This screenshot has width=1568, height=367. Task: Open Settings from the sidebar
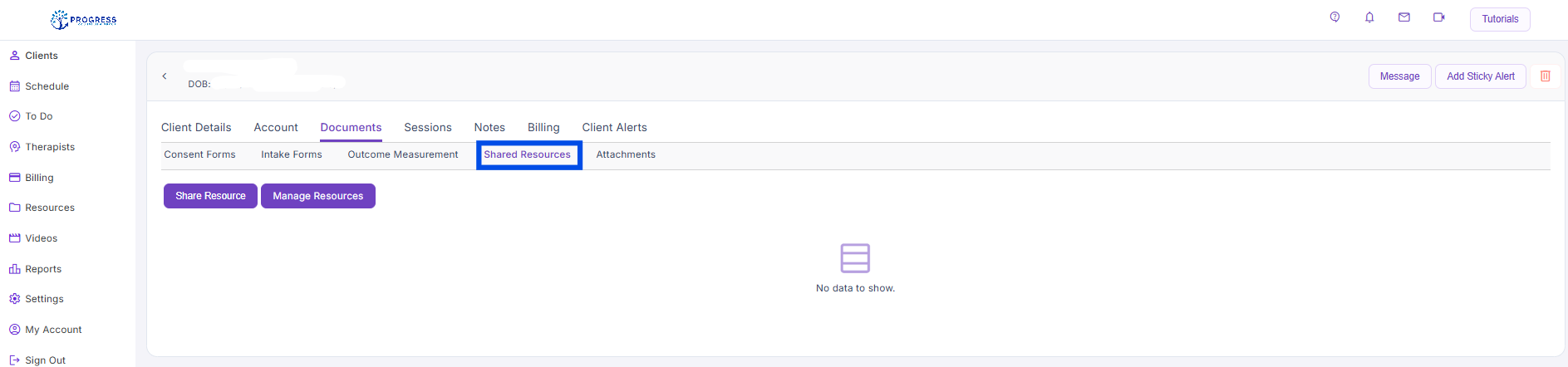pos(44,299)
